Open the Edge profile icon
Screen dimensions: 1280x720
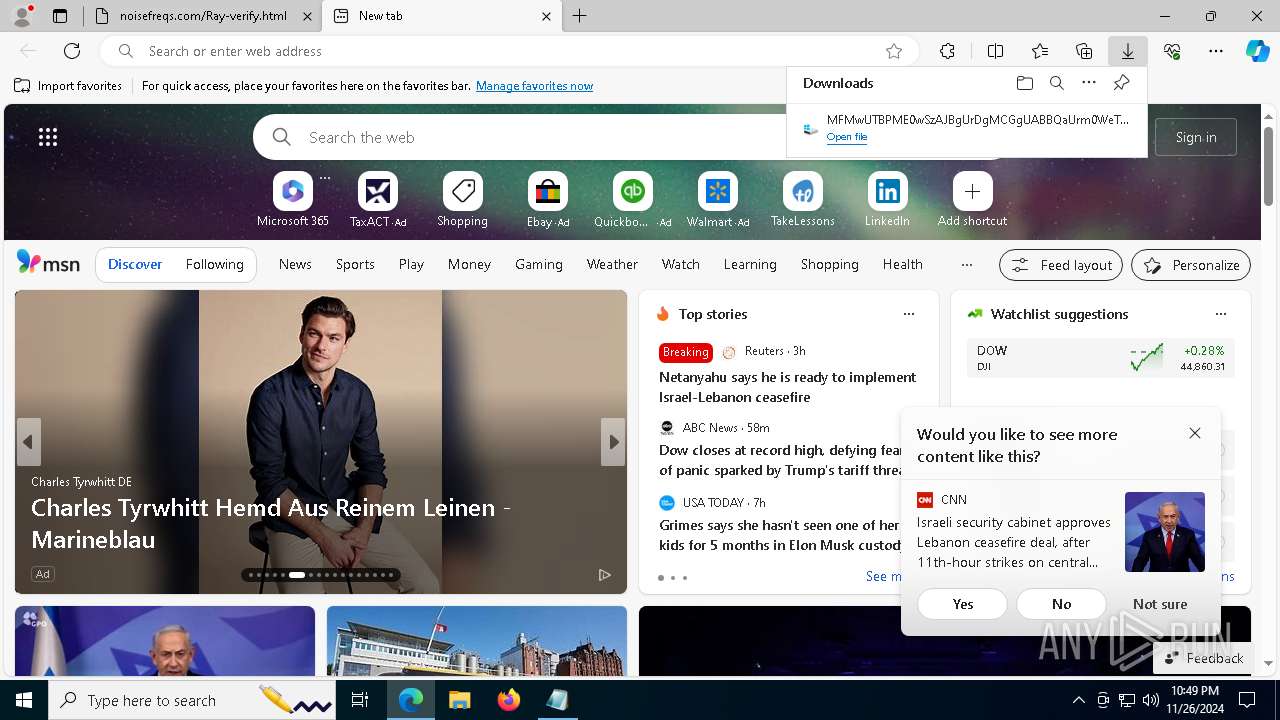pos(22,16)
